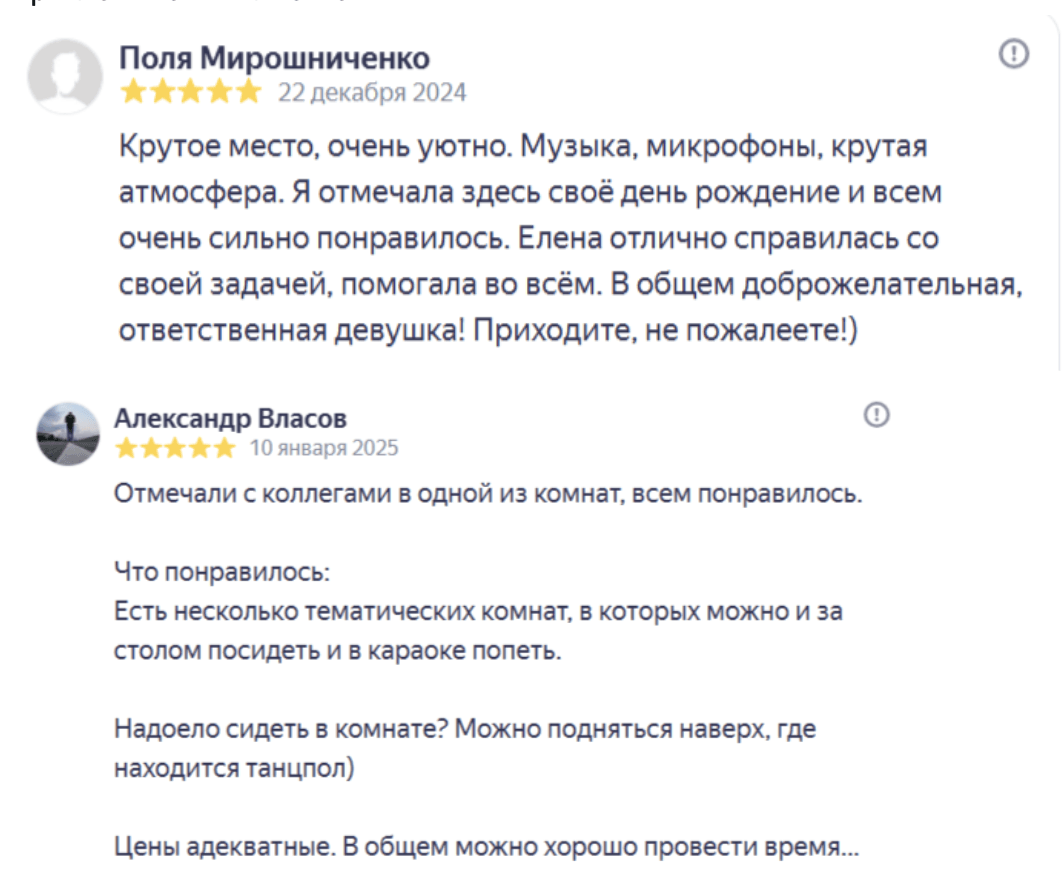The height and width of the screenshot is (880, 1062).
Task: Click the fifth star of Поля Мирошниченко's rating
Action: pos(248,93)
